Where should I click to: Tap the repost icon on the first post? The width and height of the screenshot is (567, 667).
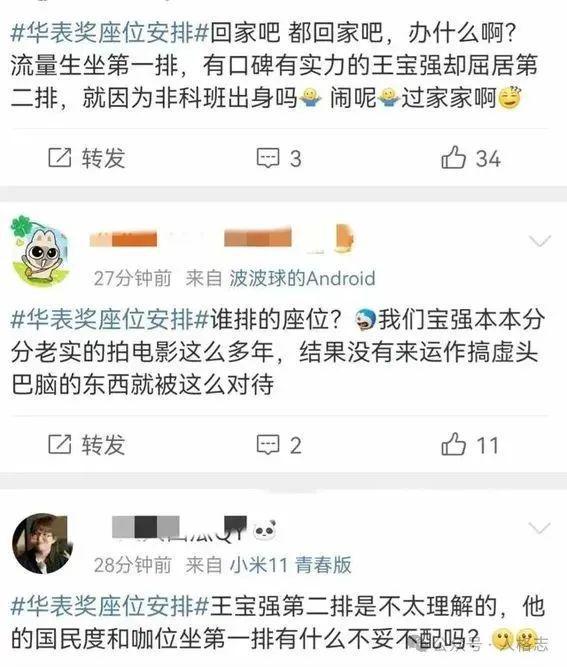tap(59, 158)
